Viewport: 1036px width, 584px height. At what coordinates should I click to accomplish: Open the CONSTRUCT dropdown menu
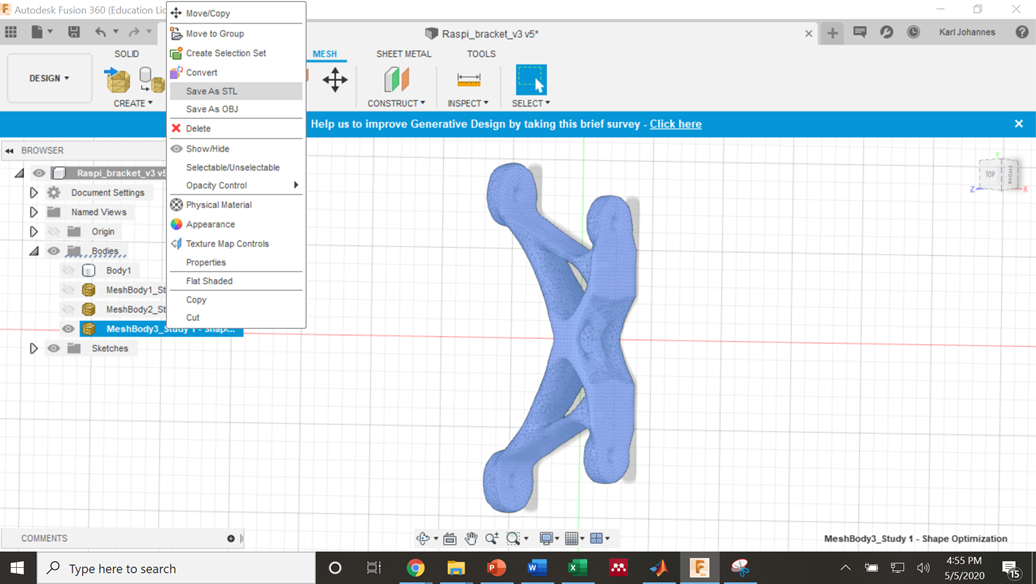[x=396, y=103]
